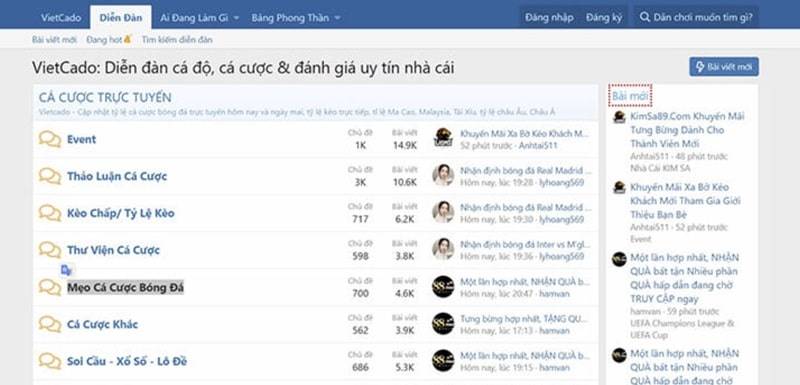Image resolution: width=800 pixels, height=385 pixels.
Task: Click the Soi Cầu - Xổ Số bubble icon
Action: [x=49, y=362]
